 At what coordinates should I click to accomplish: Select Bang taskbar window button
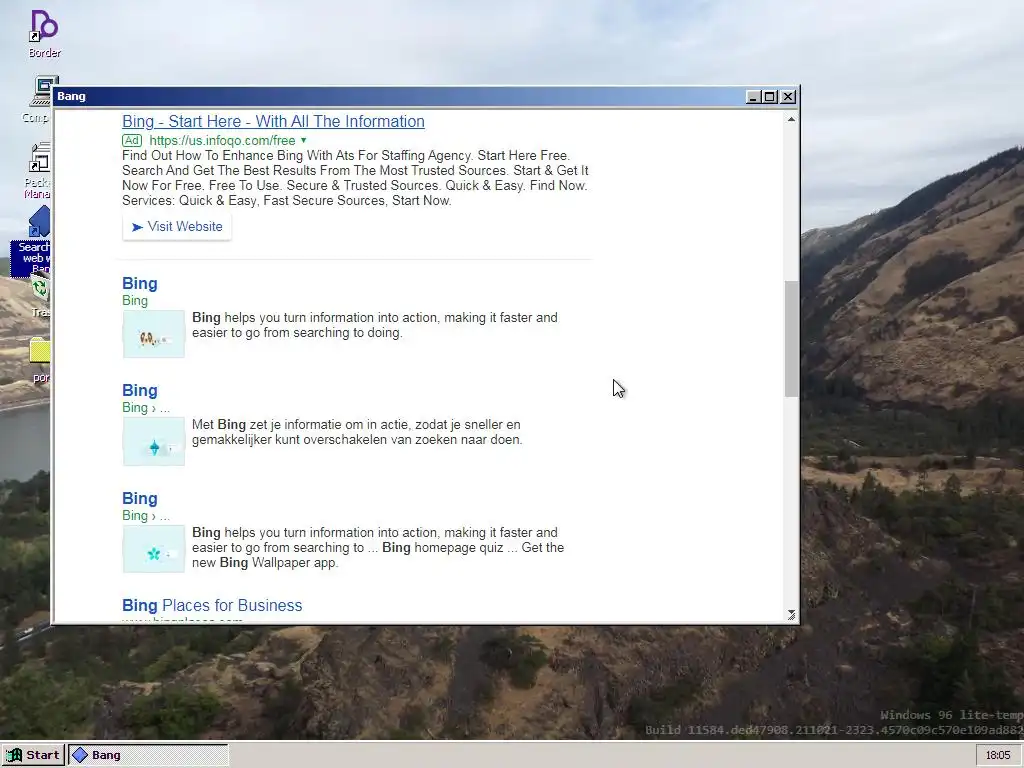(x=148, y=755)
